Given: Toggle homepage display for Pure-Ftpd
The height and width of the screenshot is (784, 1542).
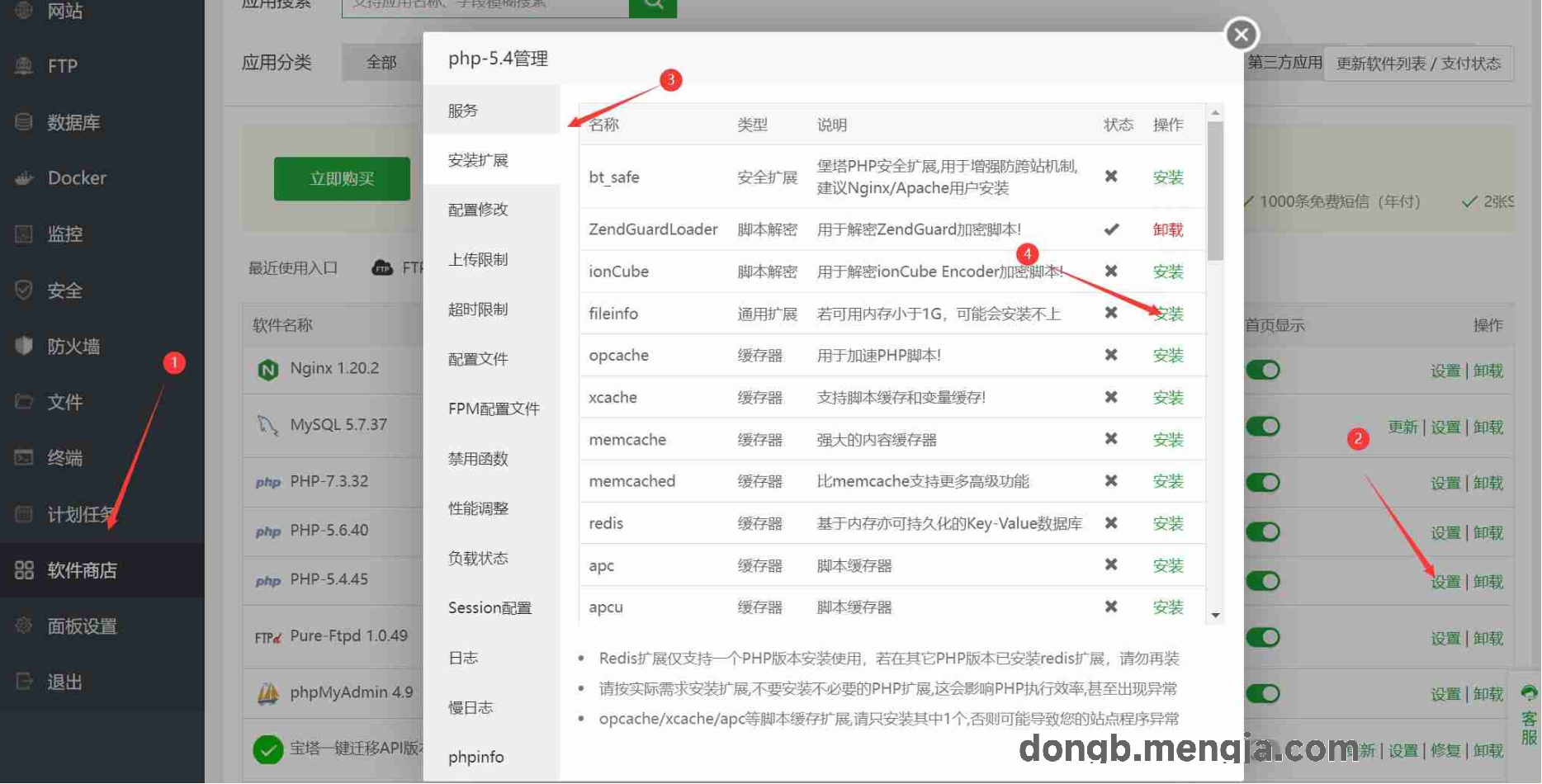Looking at the screenshot, I should [1263, 637].
